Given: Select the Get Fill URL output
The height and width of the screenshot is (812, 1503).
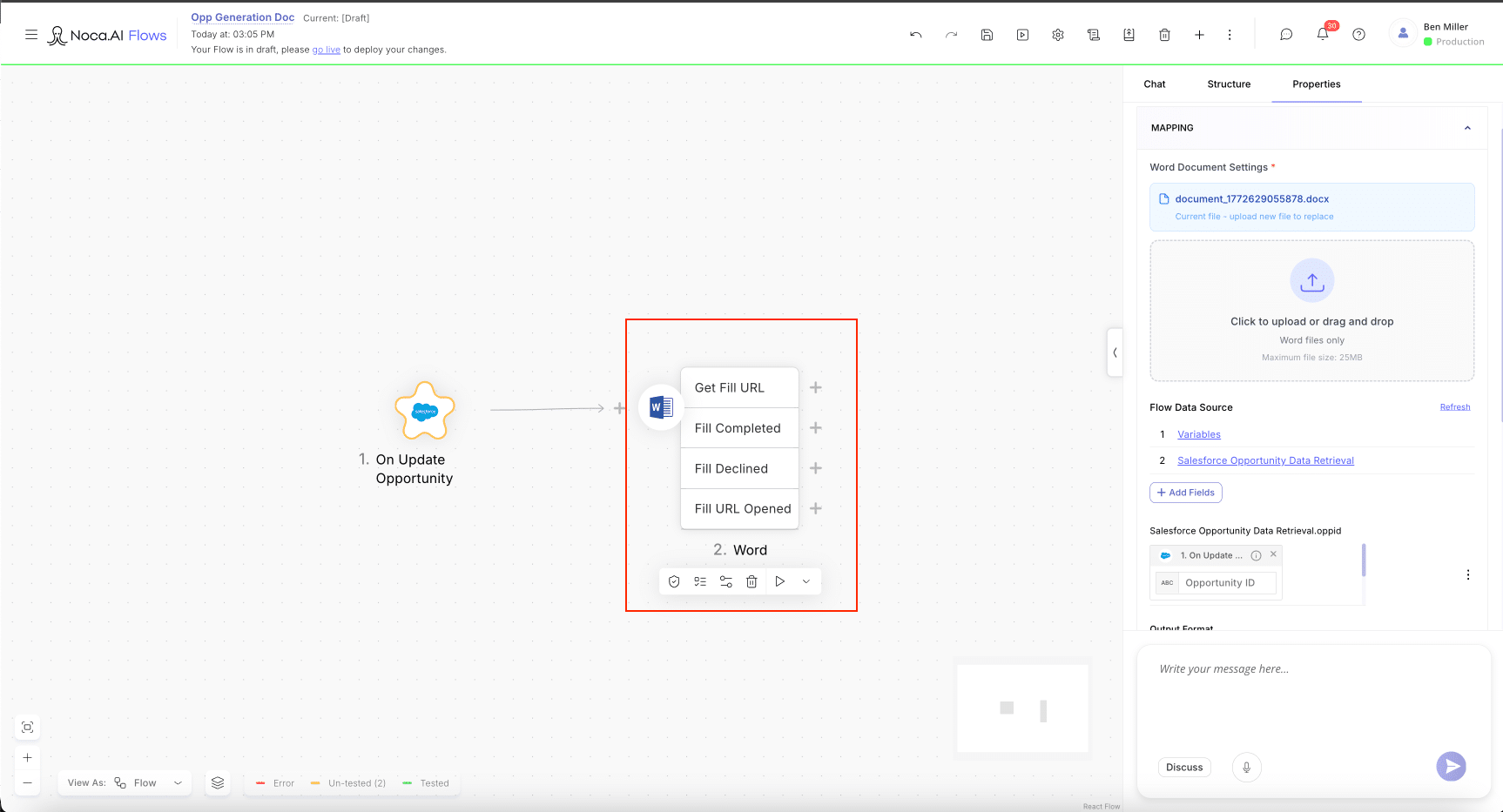Looking at the screenshot, I should point(739,387).
